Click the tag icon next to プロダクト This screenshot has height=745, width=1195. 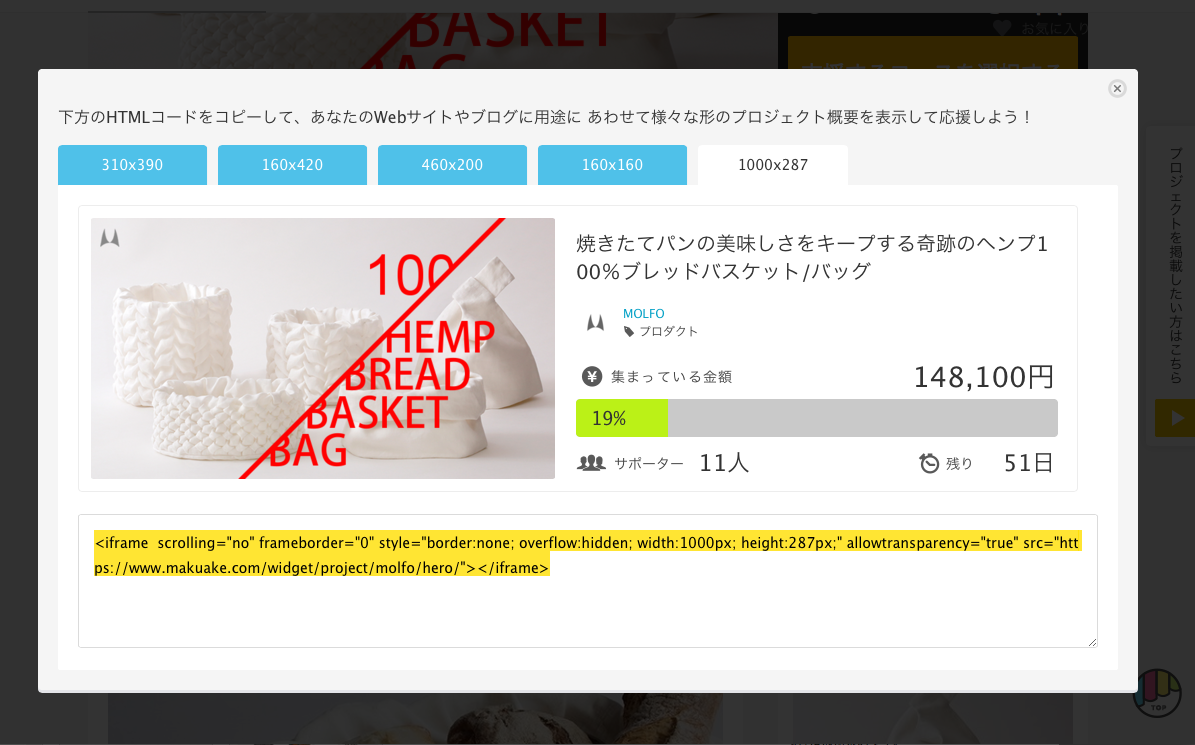click(629, 331)
